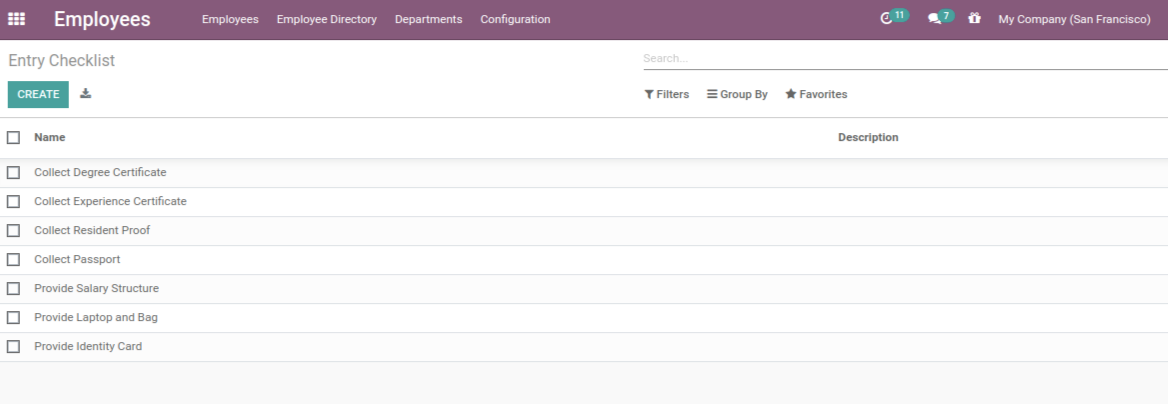Toggle the select-all header checkbox
The image size is (1168, 404).
[x=13, y=137]
